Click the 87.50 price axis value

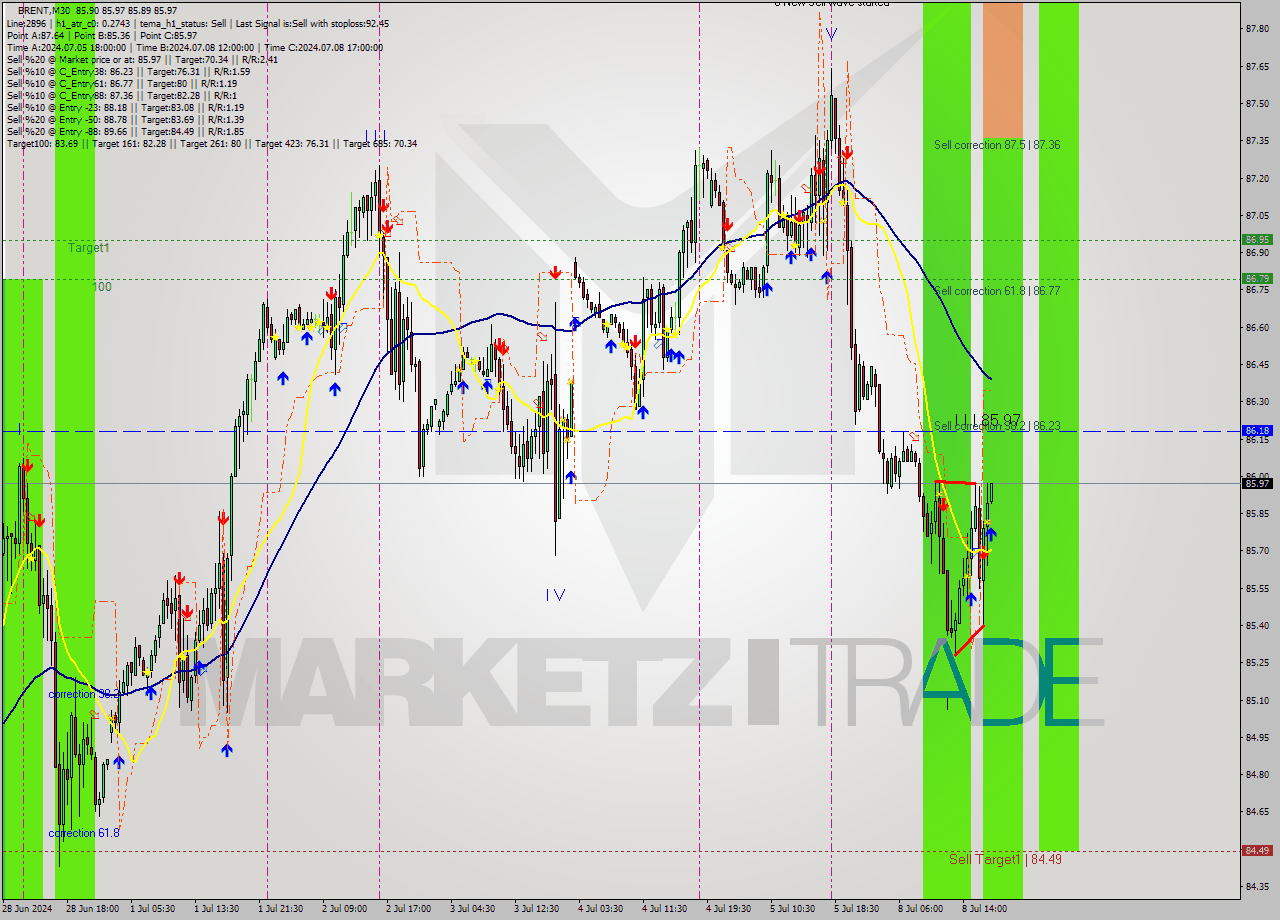pos(1257,104)
